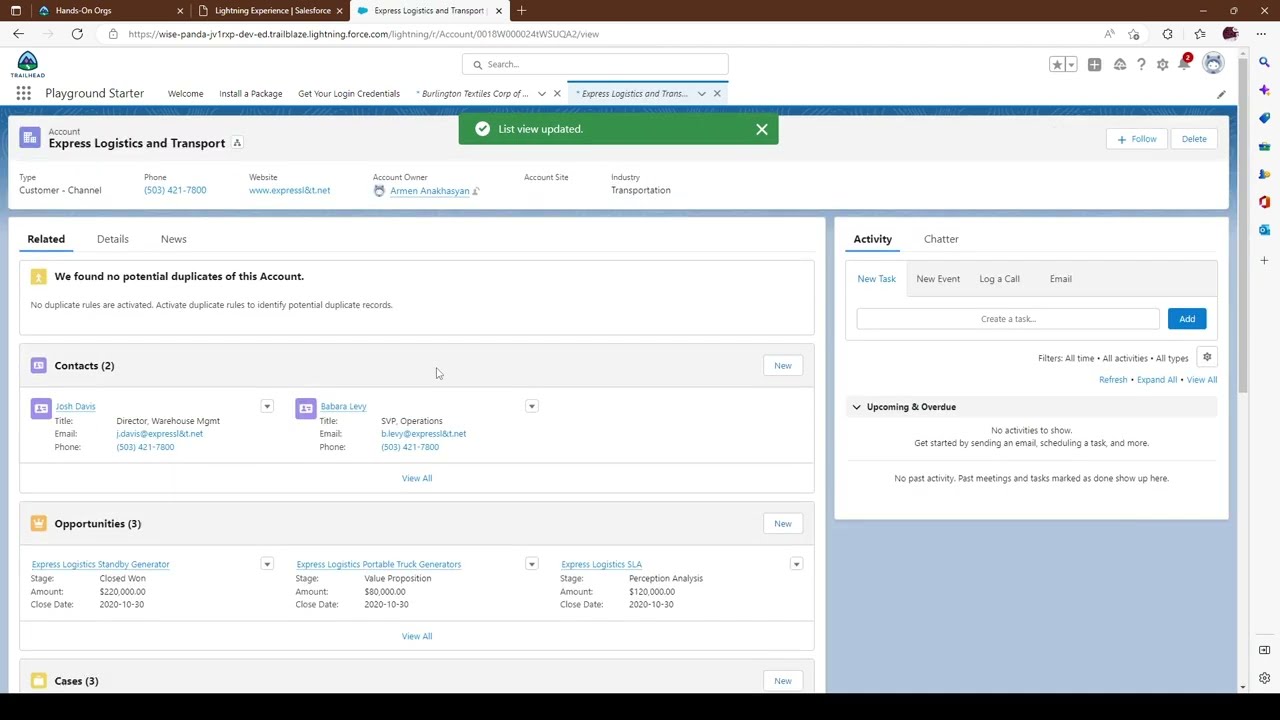This screenshot has width=1280, height=720.
Task: Click the Contacts related list icon
Action: [x=38, y=366]
